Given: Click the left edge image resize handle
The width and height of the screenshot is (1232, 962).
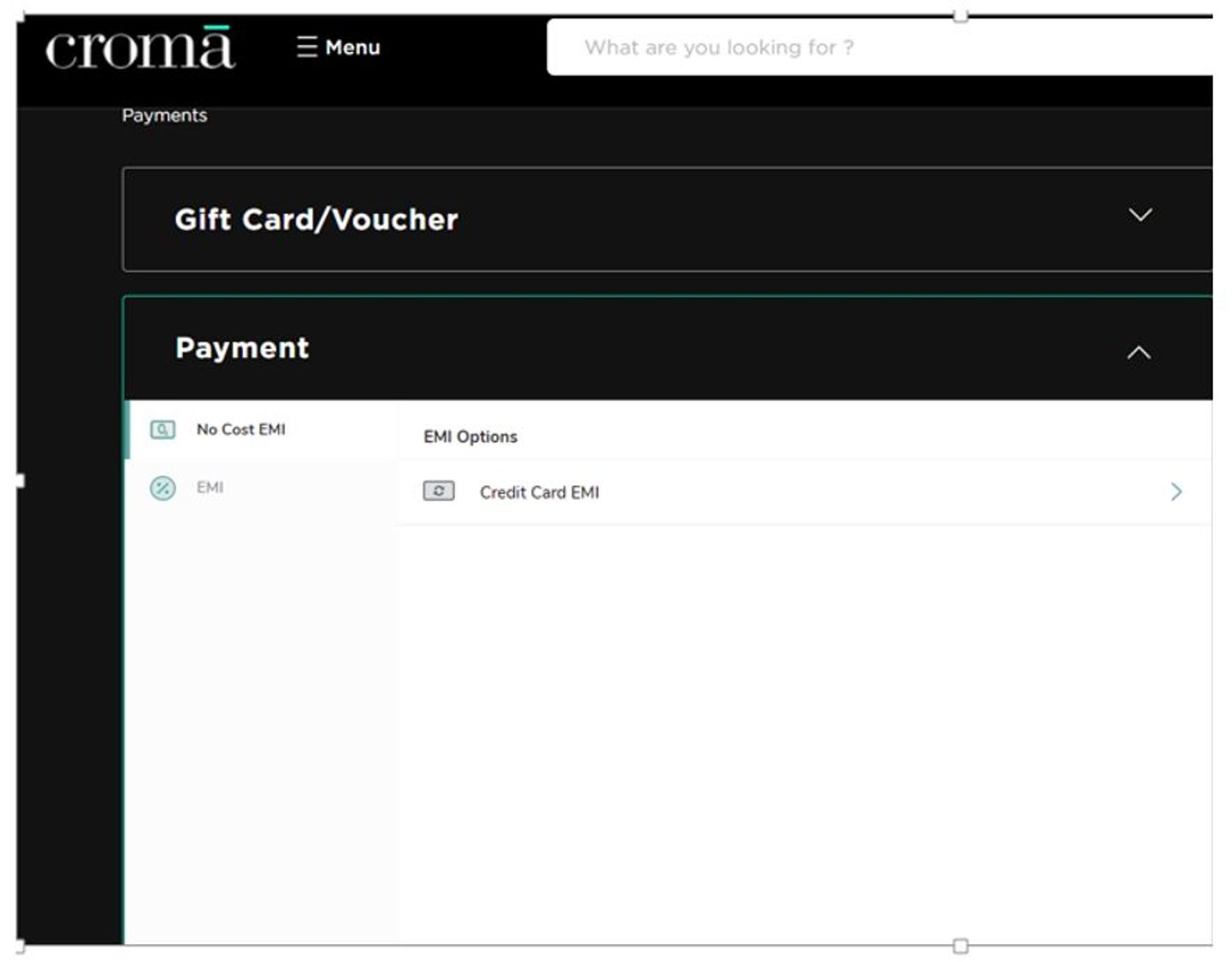Looking at the screenshot, I should click(20, 481).
